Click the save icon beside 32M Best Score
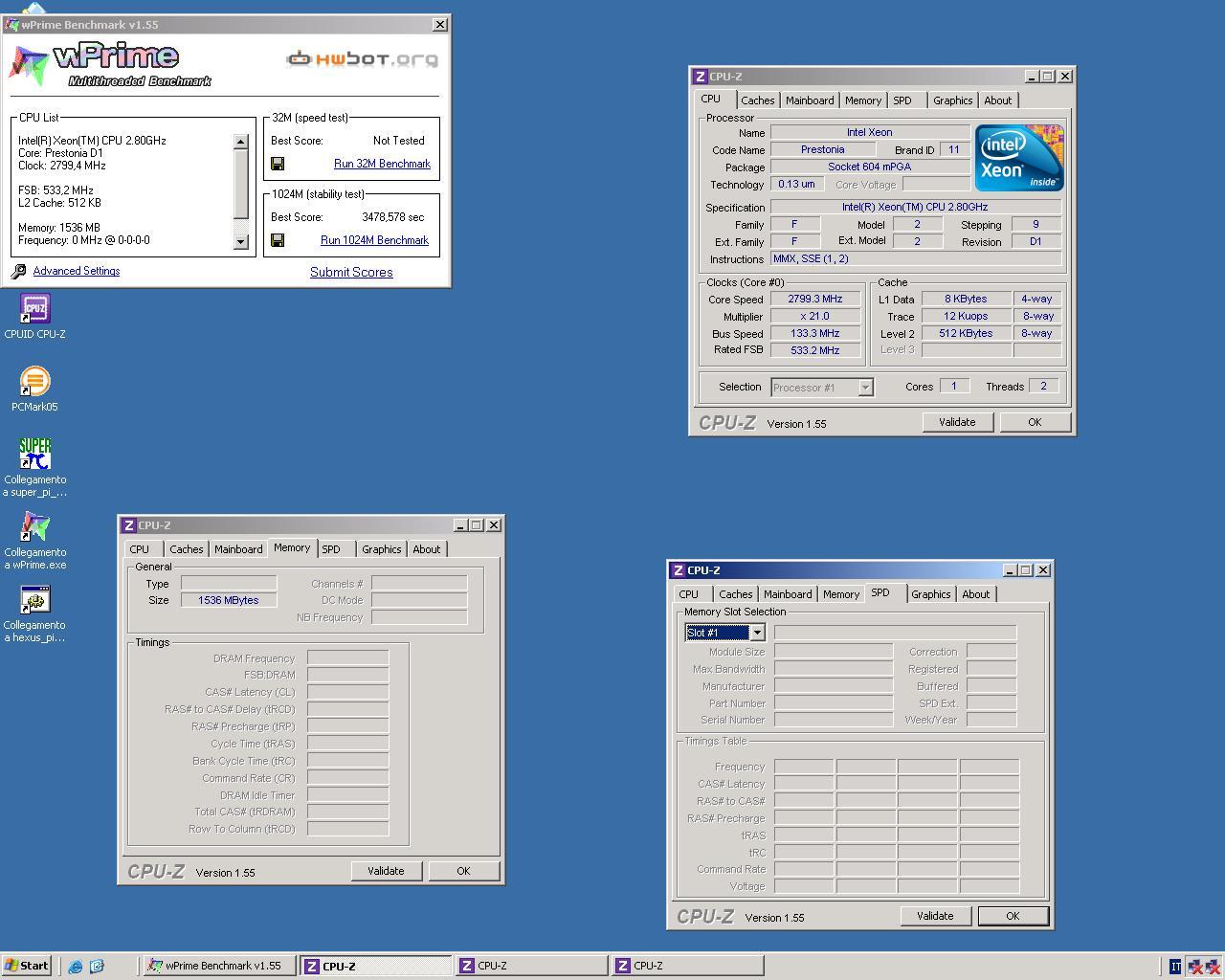The height and width of the screenshot is (980, 1225). (278, 164)
